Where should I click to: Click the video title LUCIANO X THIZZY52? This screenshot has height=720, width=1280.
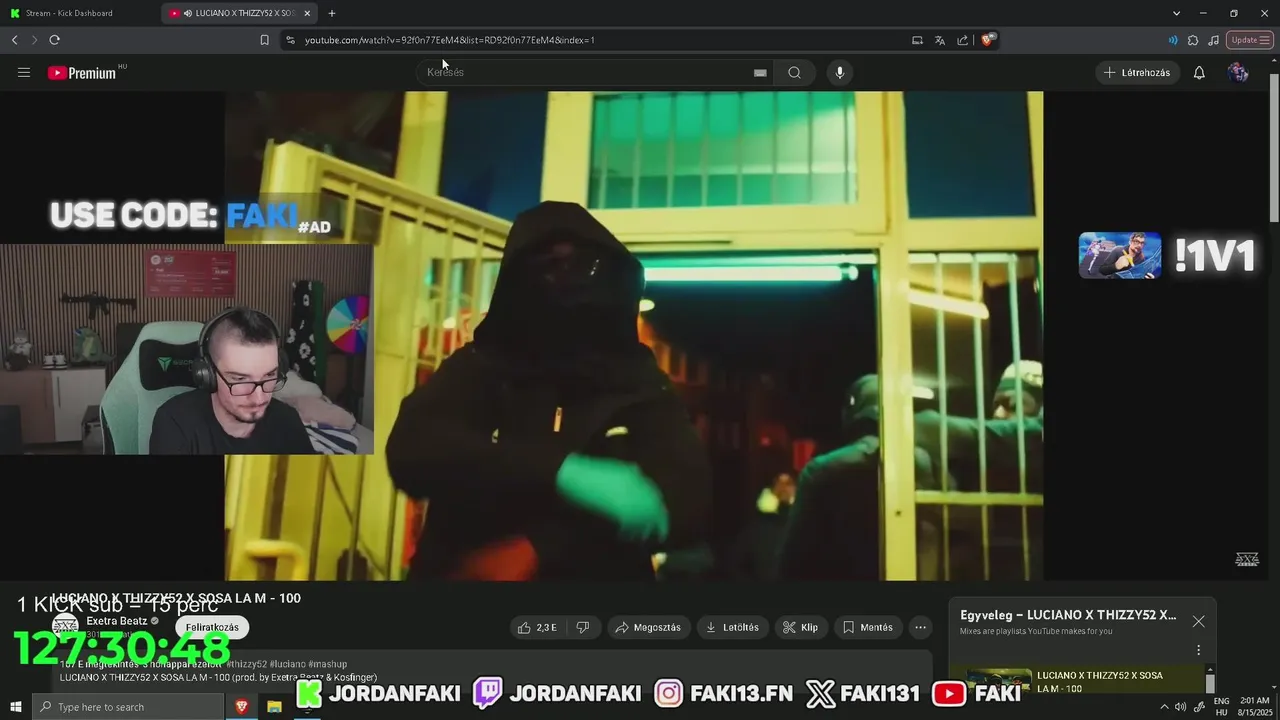176,598
